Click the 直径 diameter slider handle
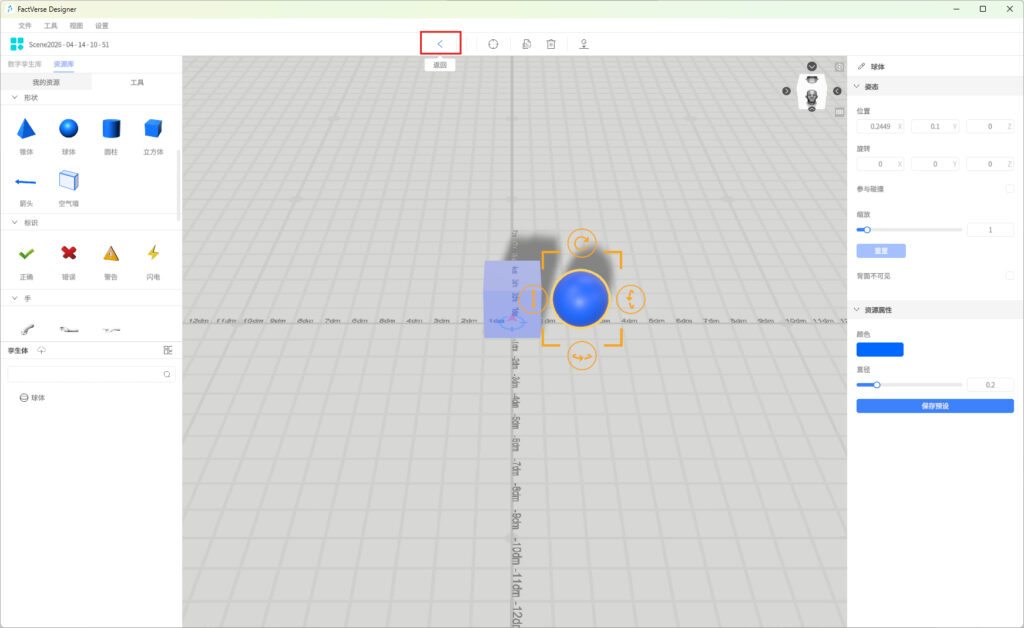This screenshot has height=628, width=1024. (877, 385)
